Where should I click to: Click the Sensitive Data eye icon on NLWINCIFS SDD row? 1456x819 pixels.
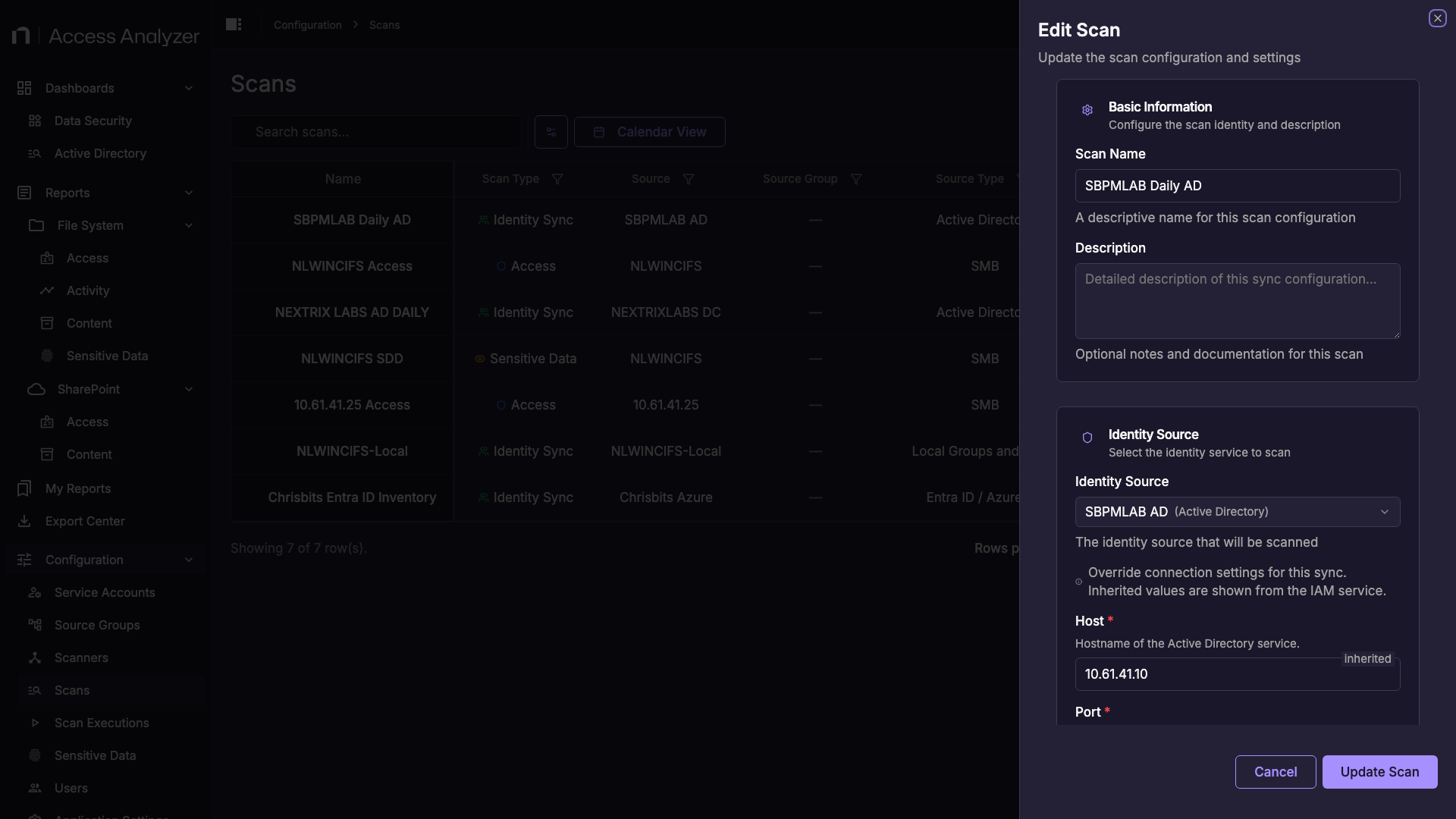click(x=479, y=359)
